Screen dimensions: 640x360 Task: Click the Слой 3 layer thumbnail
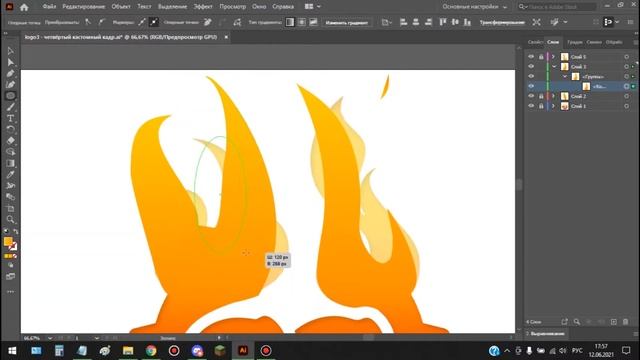[x=564, y=67]
